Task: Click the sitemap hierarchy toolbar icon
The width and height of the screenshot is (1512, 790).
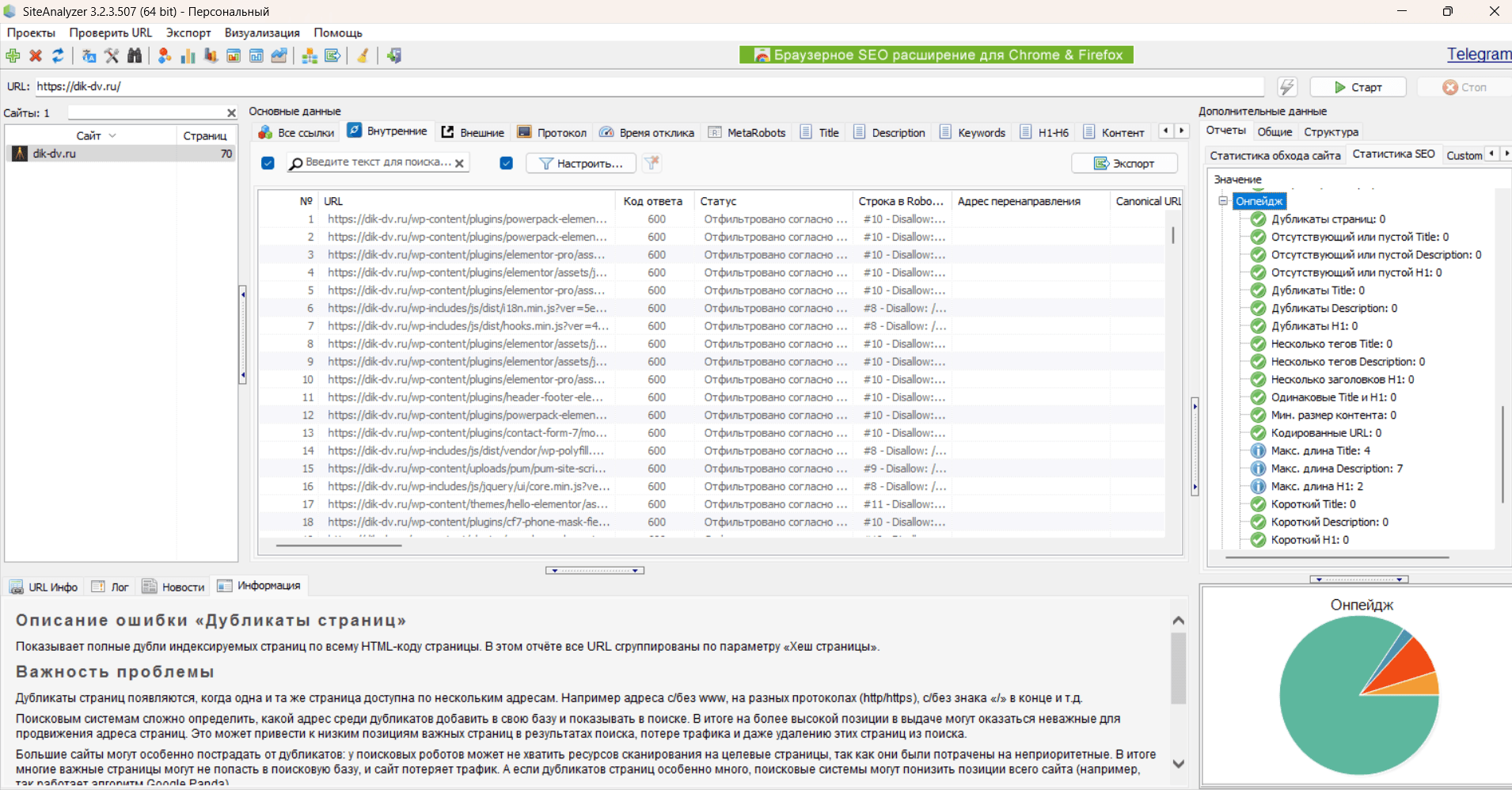Action: [310, 55]
